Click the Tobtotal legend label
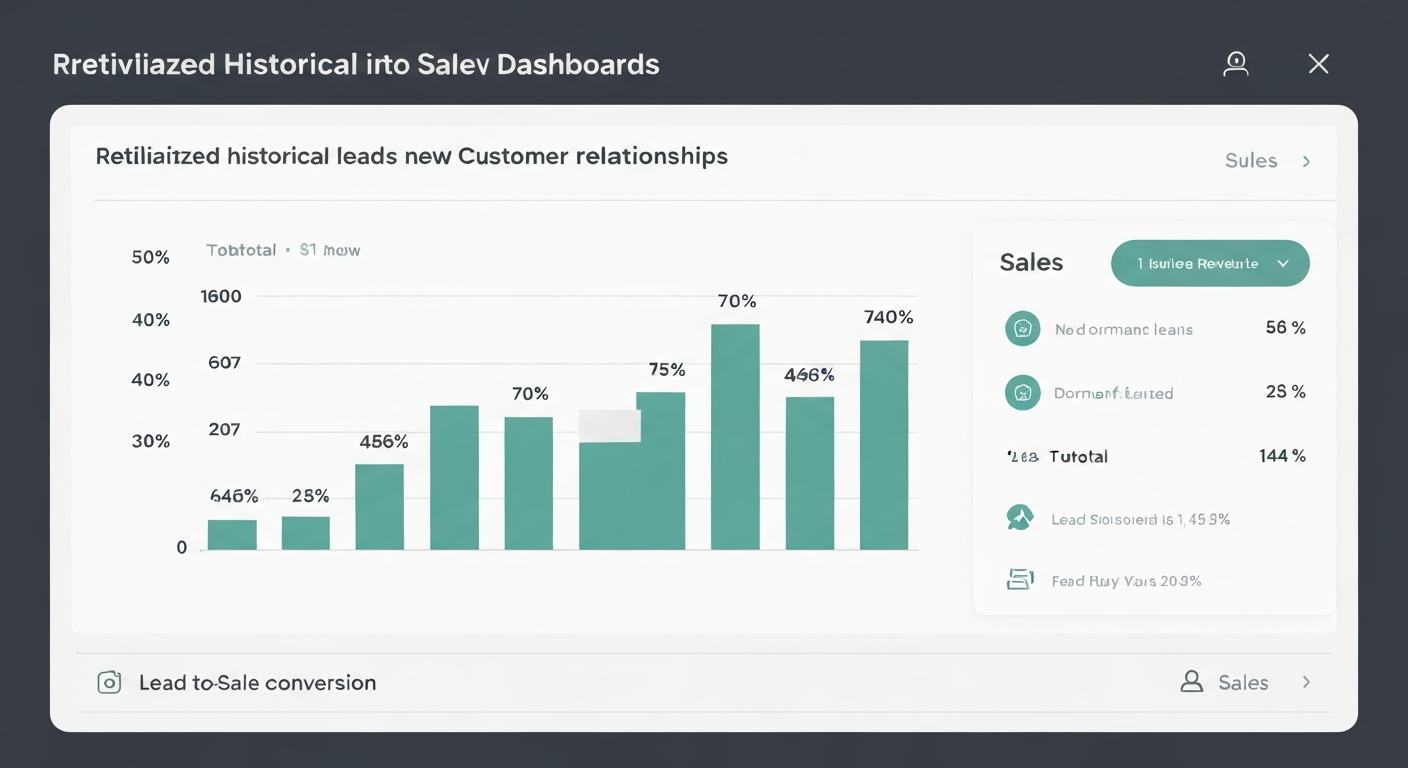Viewport: 1408px width, 768px height. click(241, 250)
